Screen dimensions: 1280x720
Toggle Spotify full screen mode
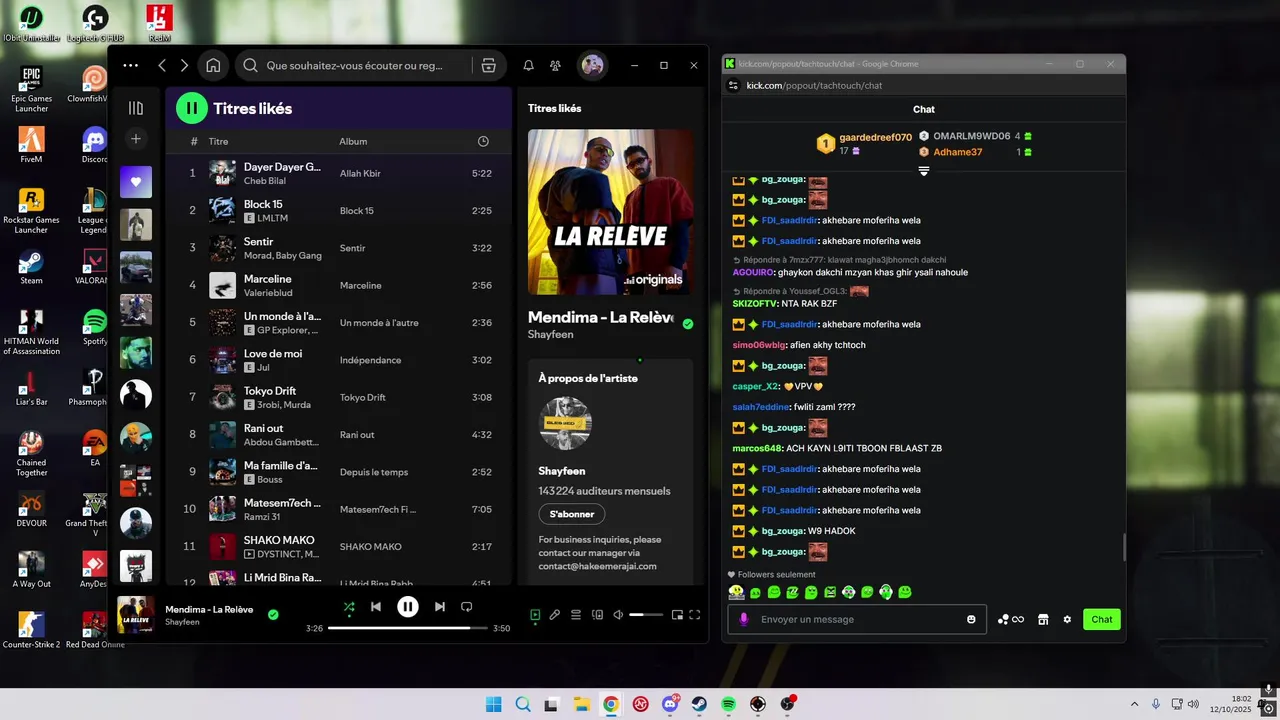click(695, 615)
